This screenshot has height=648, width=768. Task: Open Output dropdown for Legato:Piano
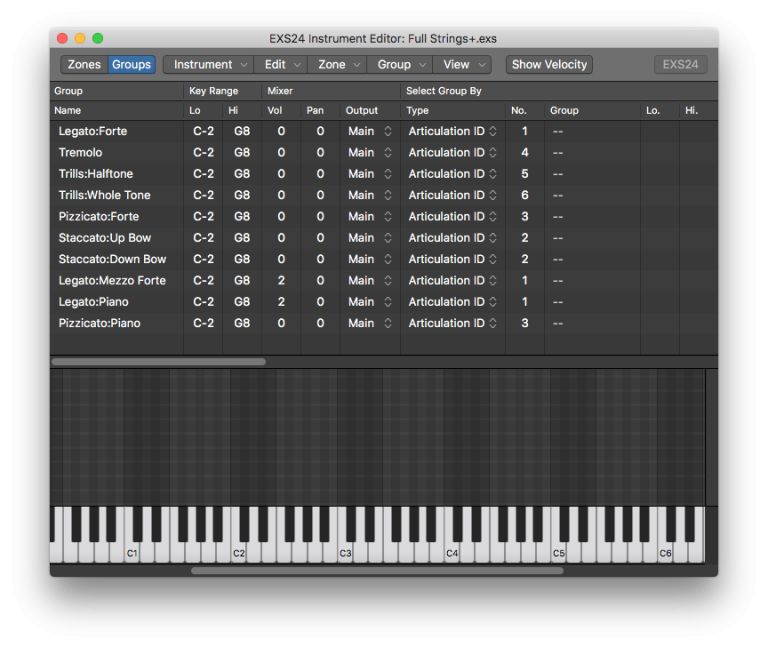tap(370, 302)
